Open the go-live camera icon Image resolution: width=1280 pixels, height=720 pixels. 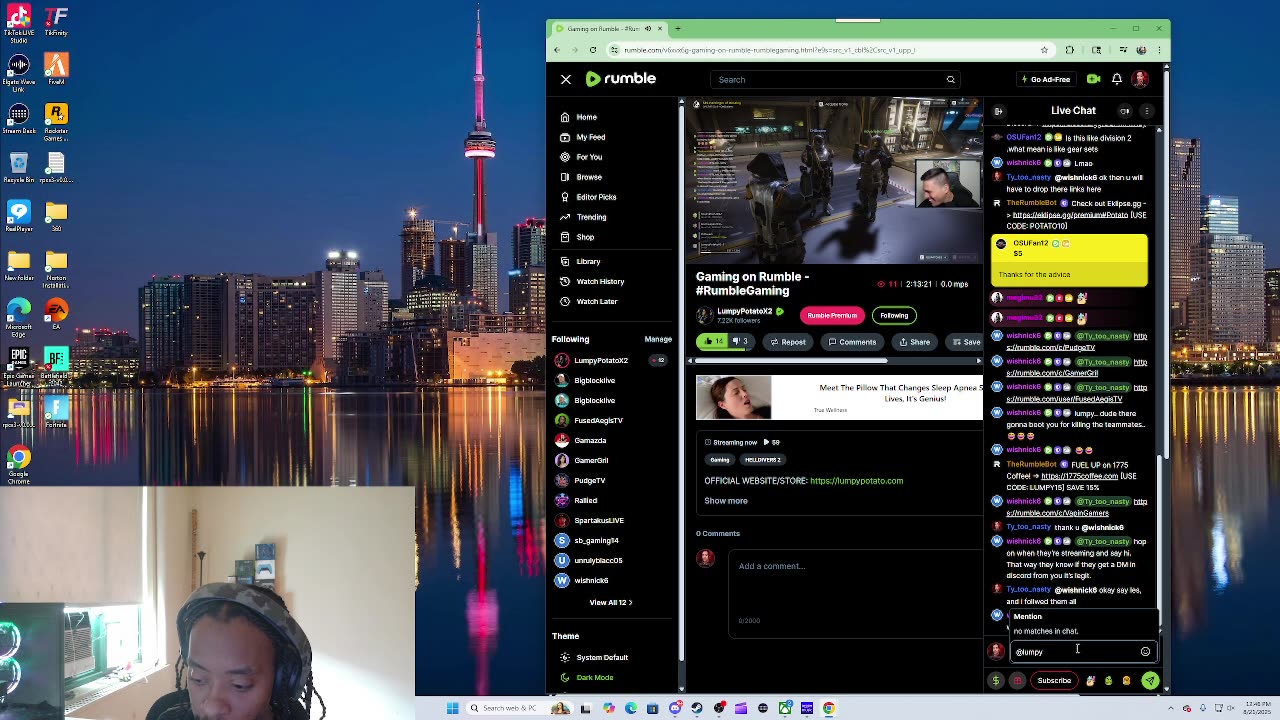point(1093,79)
